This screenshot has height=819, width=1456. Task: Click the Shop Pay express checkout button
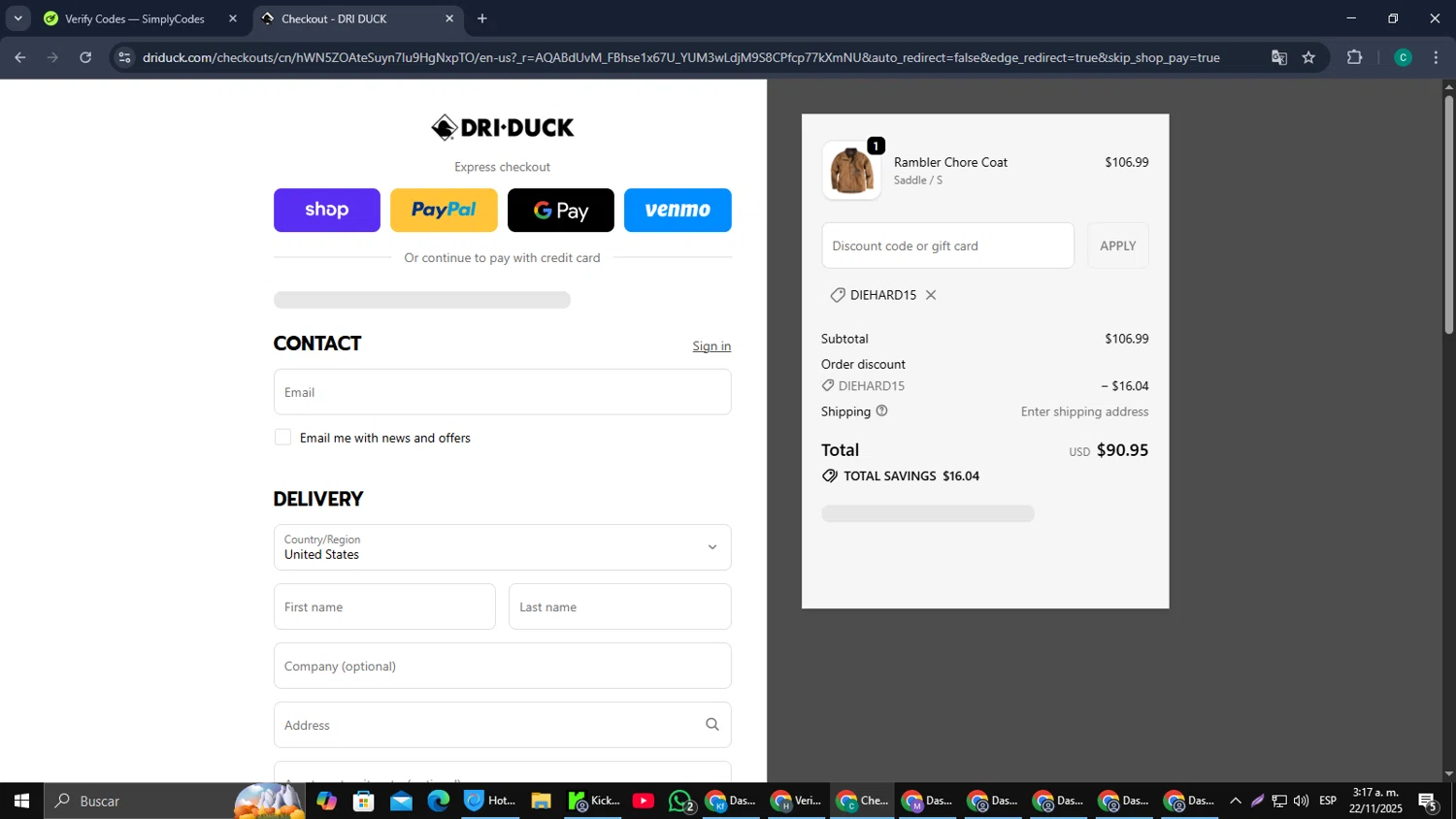click(x=326, y=210)
